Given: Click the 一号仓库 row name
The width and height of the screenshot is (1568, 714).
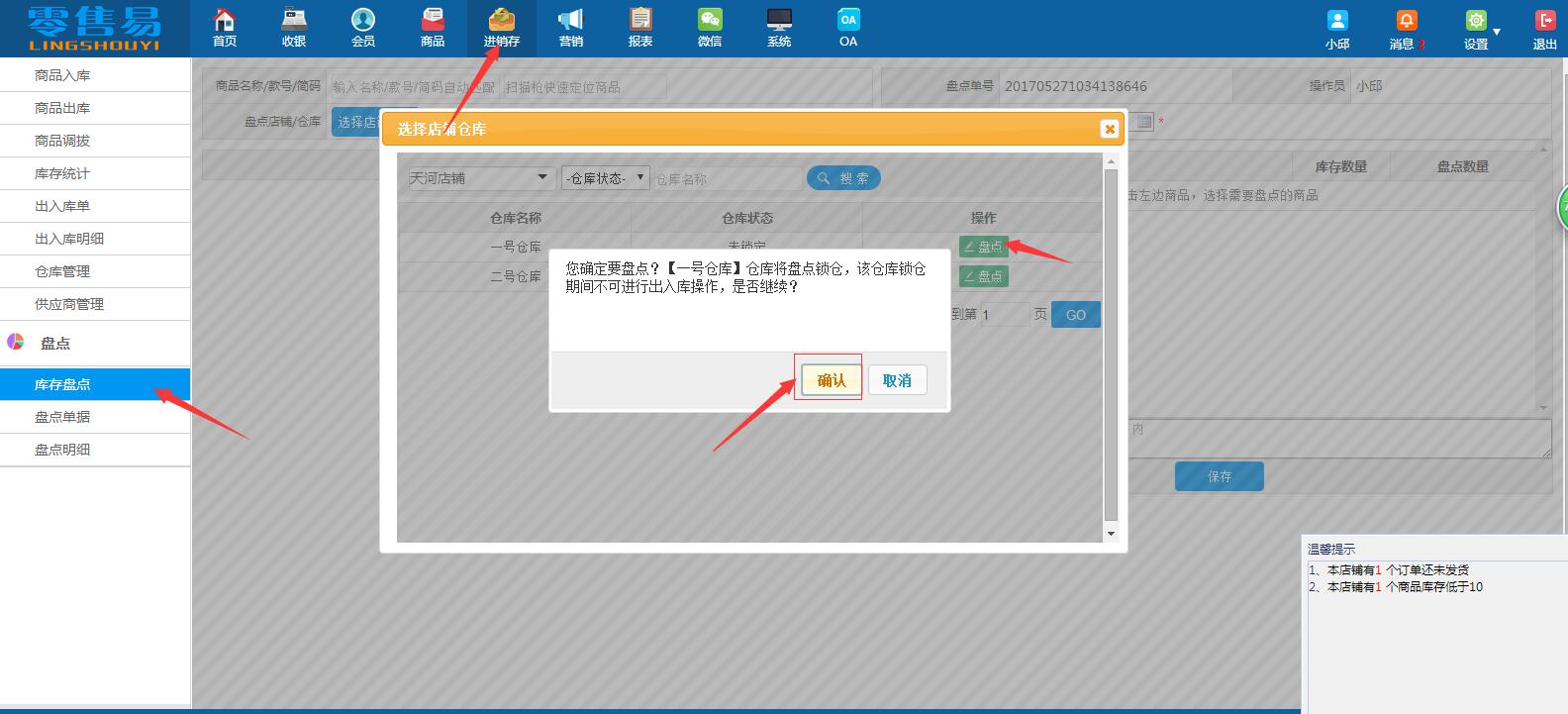Looking at the screenshot, I should (x=516, y=247).
